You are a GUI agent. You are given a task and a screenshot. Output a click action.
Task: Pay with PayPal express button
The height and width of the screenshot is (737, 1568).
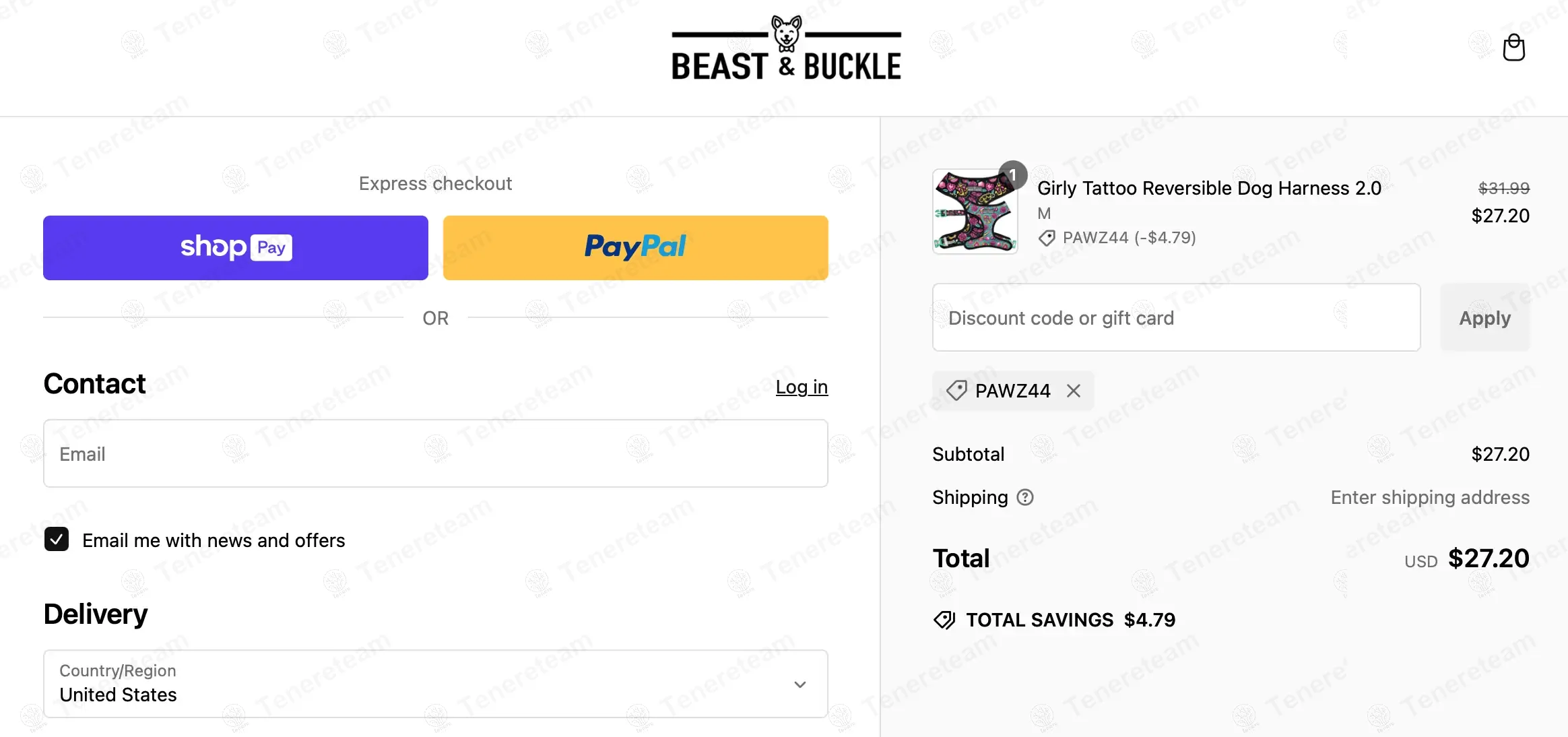pyautogui.click(x=635, y=248)
